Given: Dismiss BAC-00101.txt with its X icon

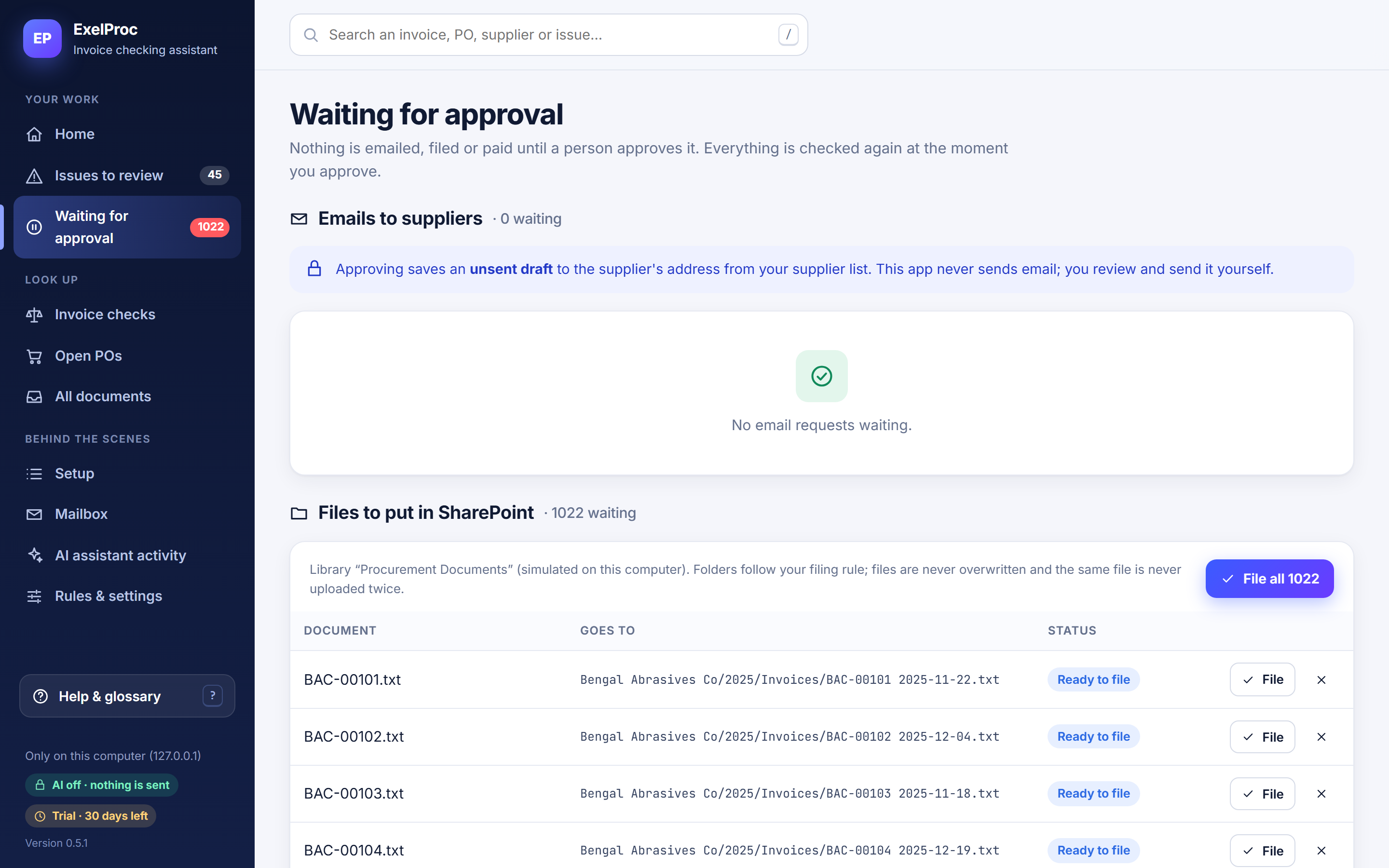Looking at the screenshot, I should point(1321,680).
